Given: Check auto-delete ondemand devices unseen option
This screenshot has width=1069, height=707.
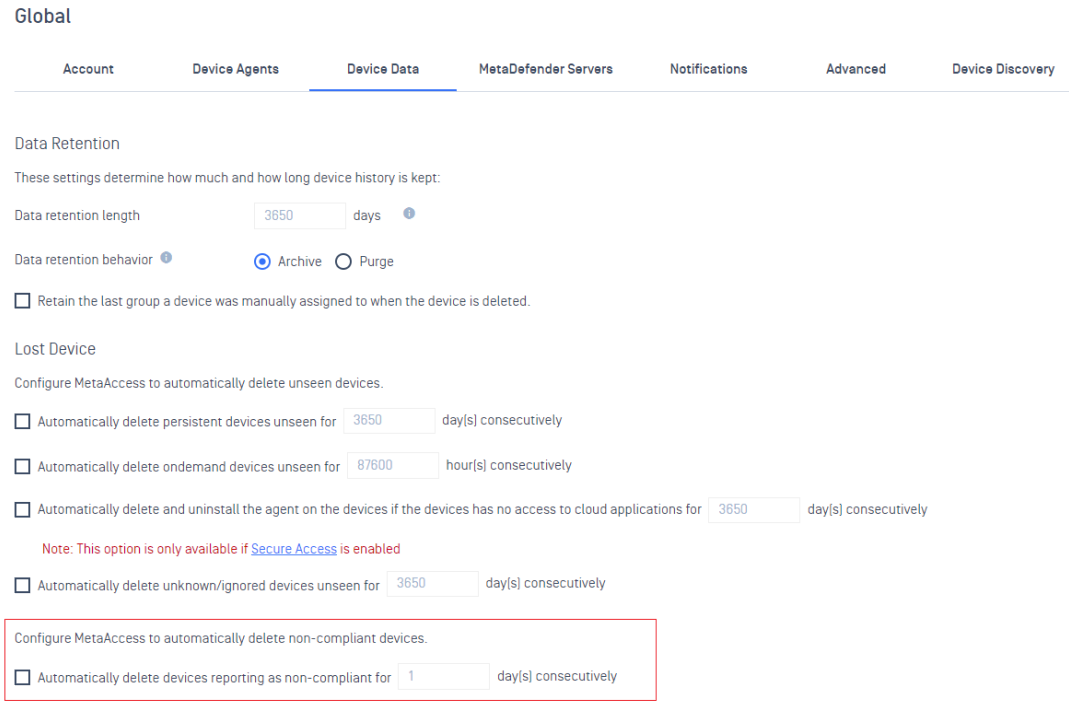Looking at the screenshot, I should click(x=22, y=466).
